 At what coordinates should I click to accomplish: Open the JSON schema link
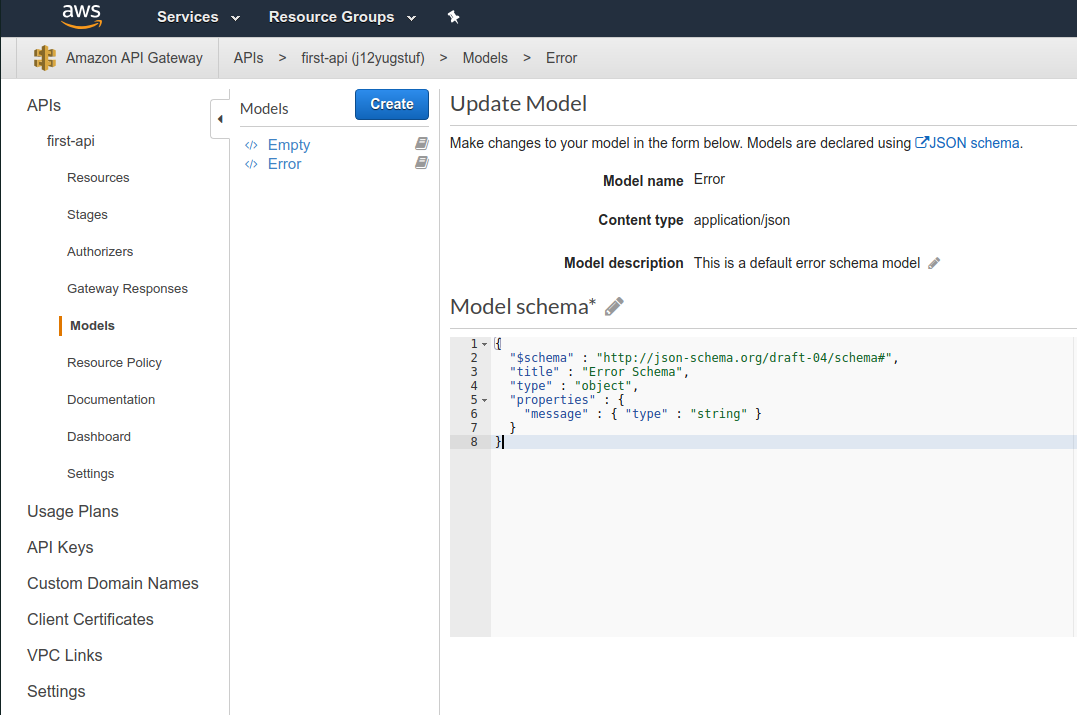click(x=974, y=143)
